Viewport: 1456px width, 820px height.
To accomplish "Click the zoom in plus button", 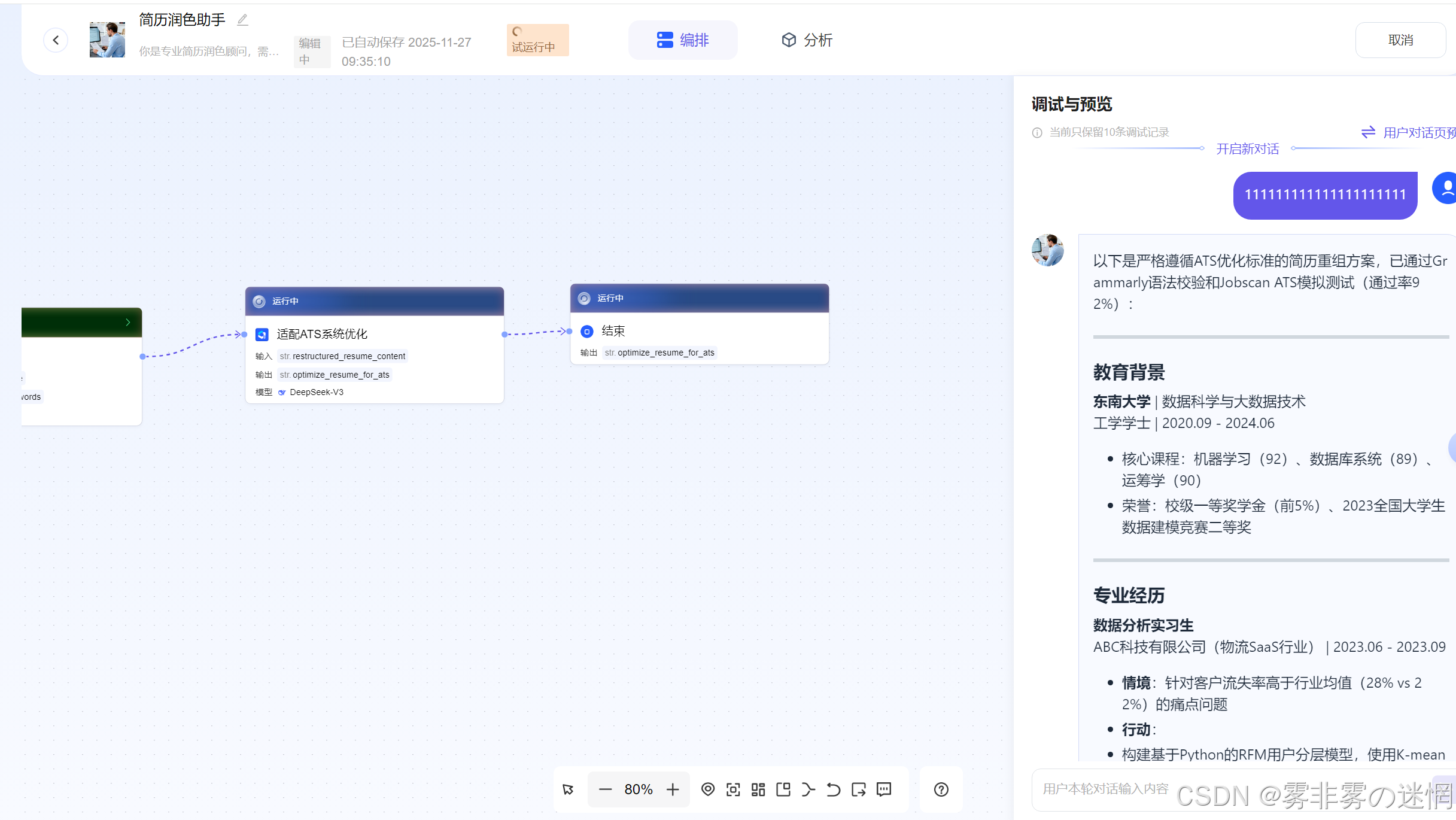I will pos(673,789).
